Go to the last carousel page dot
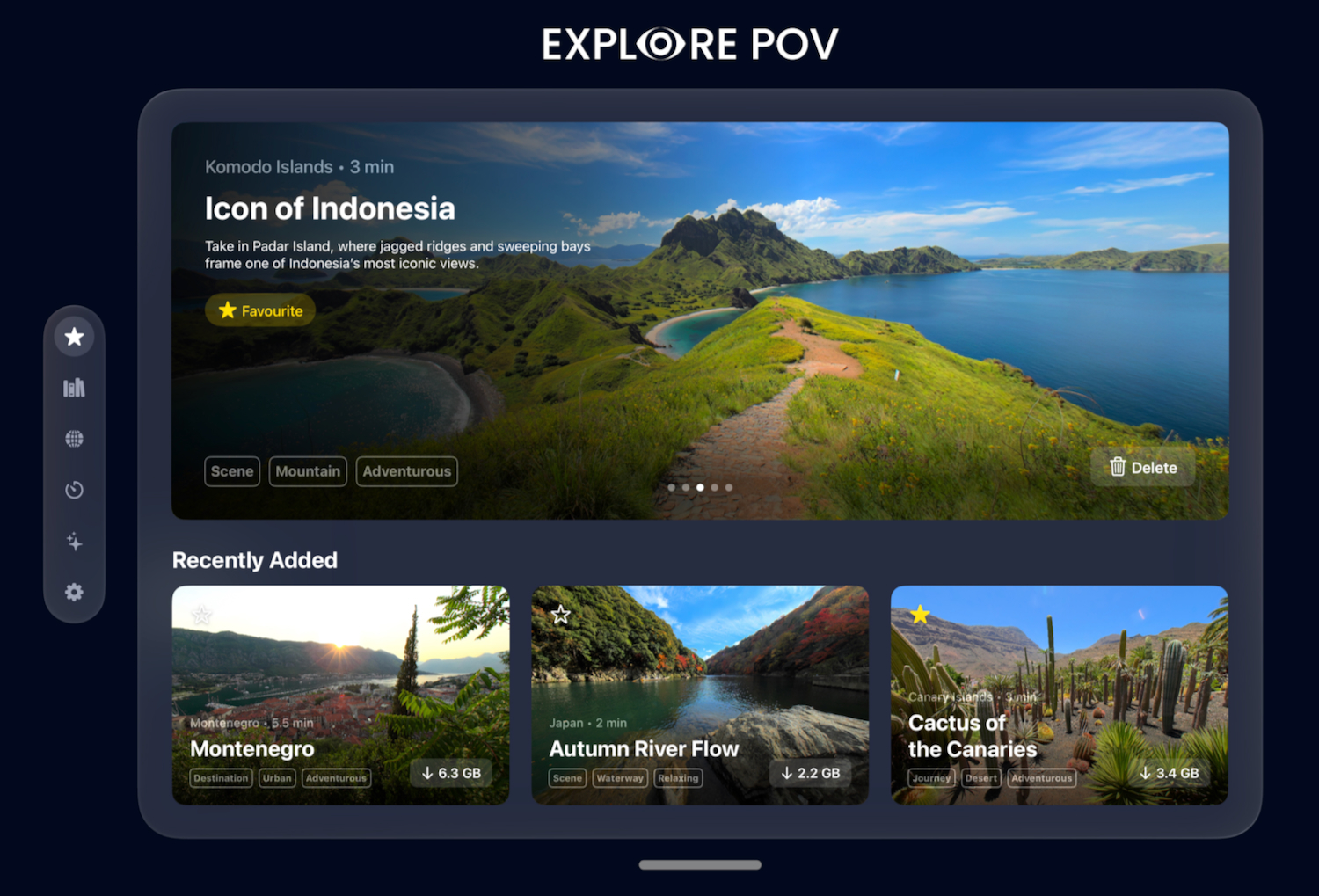This screenshot has height=896, width=1319. [729, 487]
